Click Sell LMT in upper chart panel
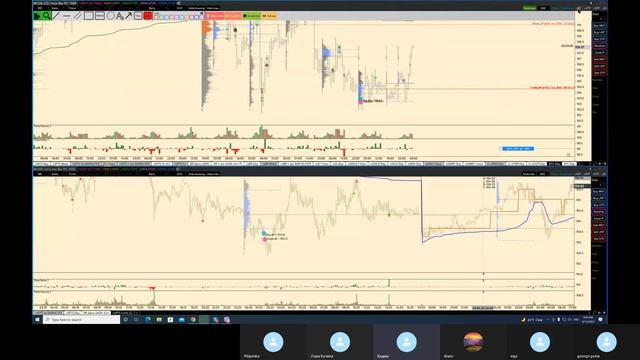The image size is (640, 360). coord(599,66)
